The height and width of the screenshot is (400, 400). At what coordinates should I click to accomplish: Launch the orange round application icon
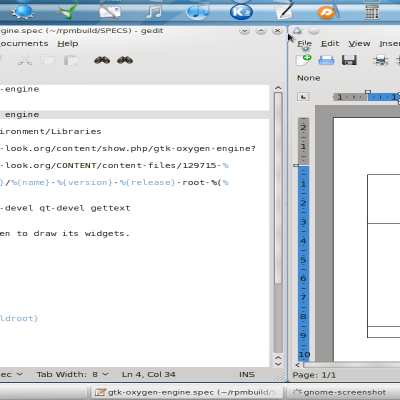(327, 12)
